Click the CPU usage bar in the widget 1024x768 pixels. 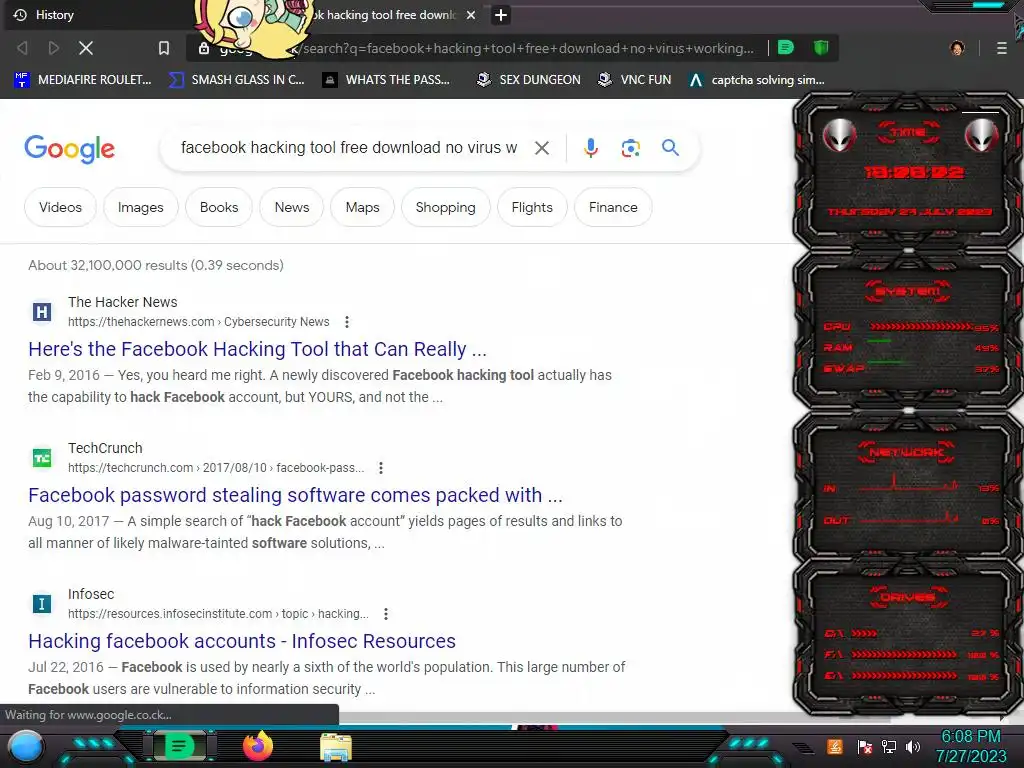pyautogui.click(x=921, y=327)
